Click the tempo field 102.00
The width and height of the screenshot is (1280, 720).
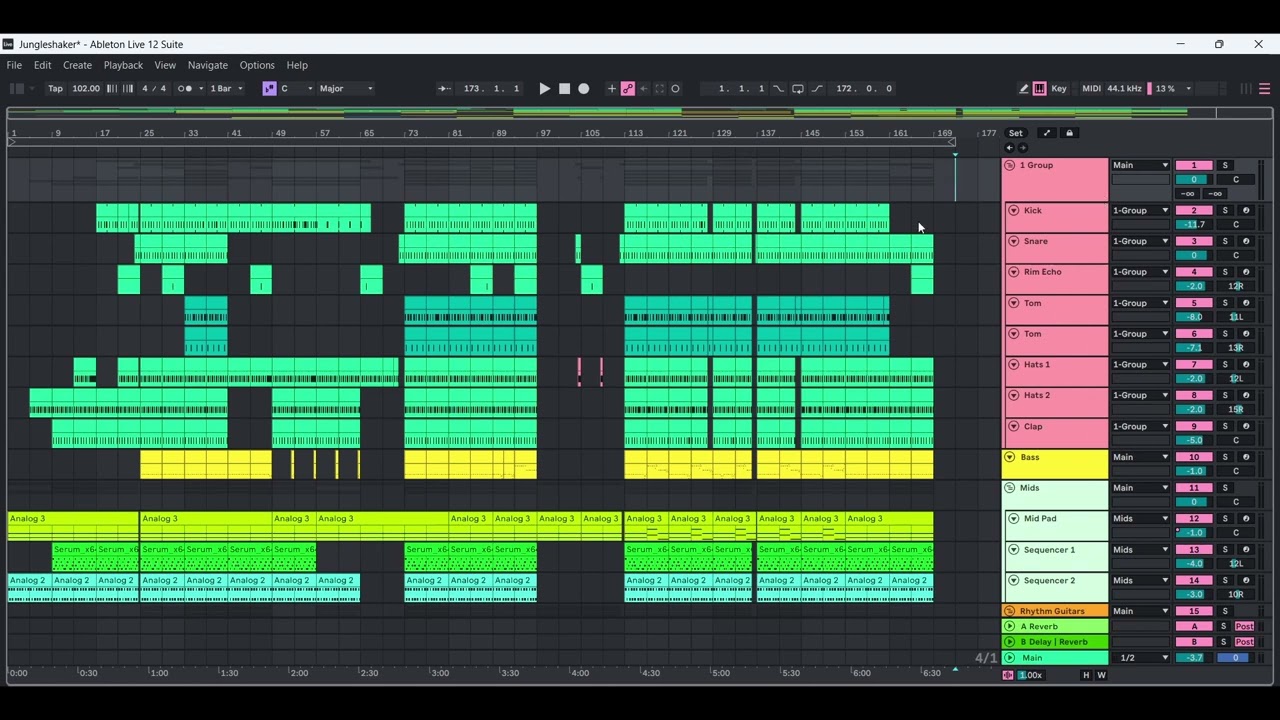(x=86, y=88)
